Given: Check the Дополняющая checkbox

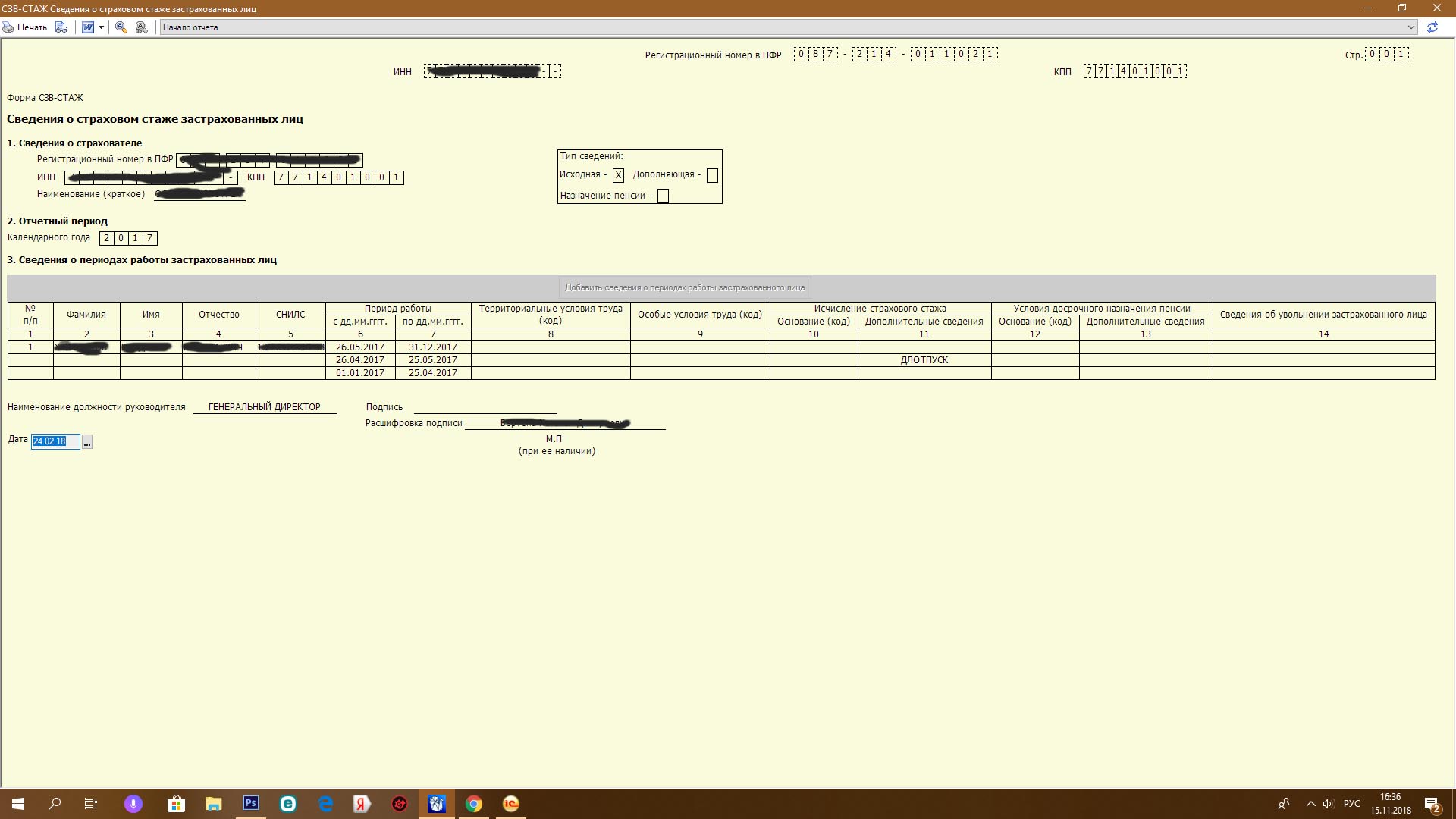Looking at the screenshot, I should [712, 175].
